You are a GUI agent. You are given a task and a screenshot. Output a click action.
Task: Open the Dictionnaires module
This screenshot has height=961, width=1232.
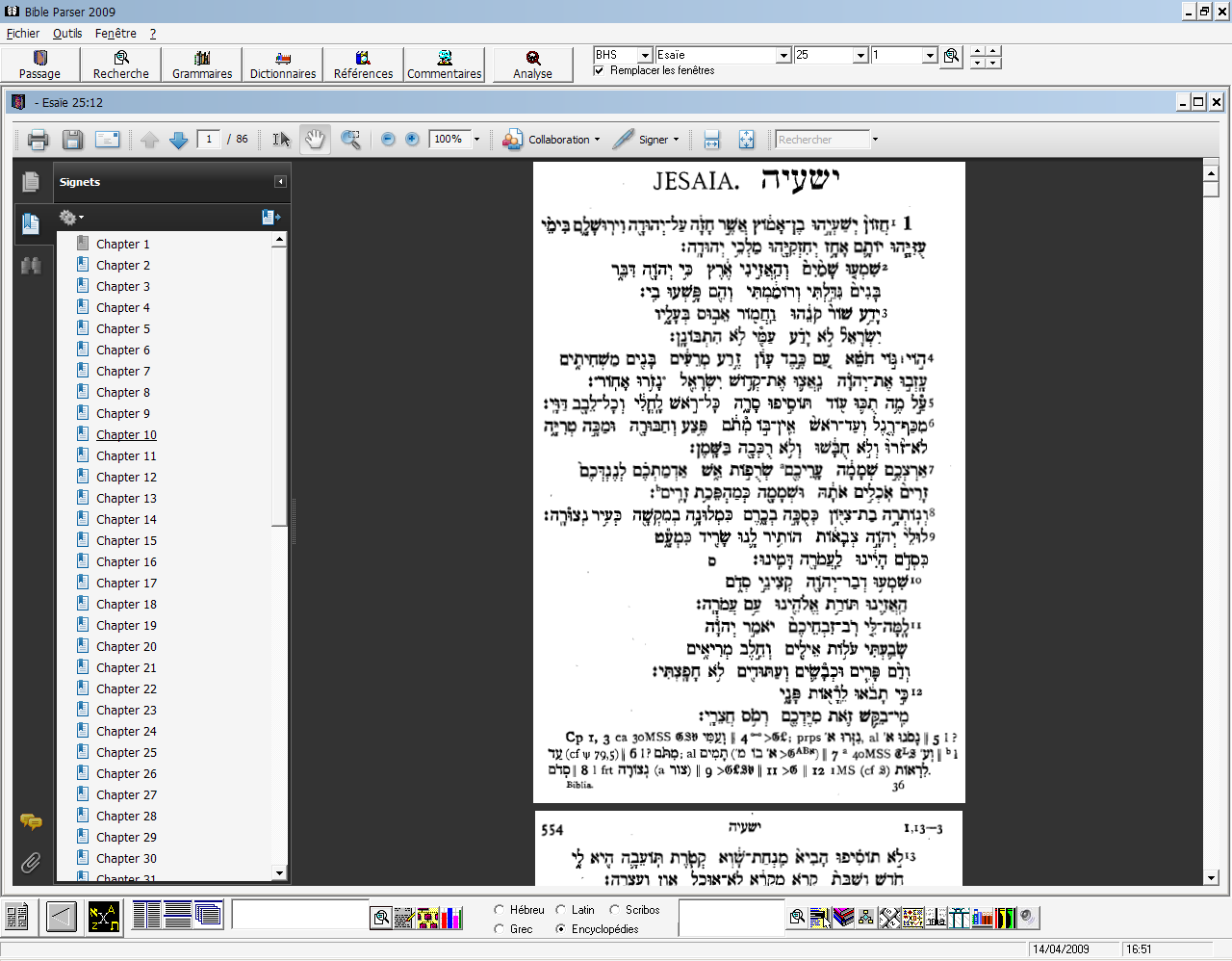(283, 65)
